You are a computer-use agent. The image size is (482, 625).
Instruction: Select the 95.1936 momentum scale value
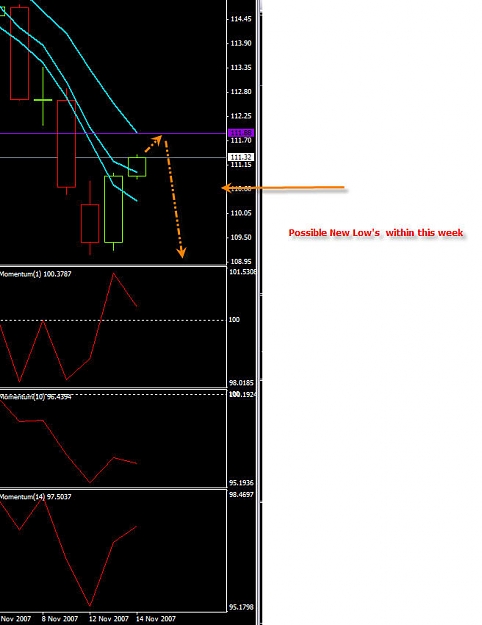241,483
